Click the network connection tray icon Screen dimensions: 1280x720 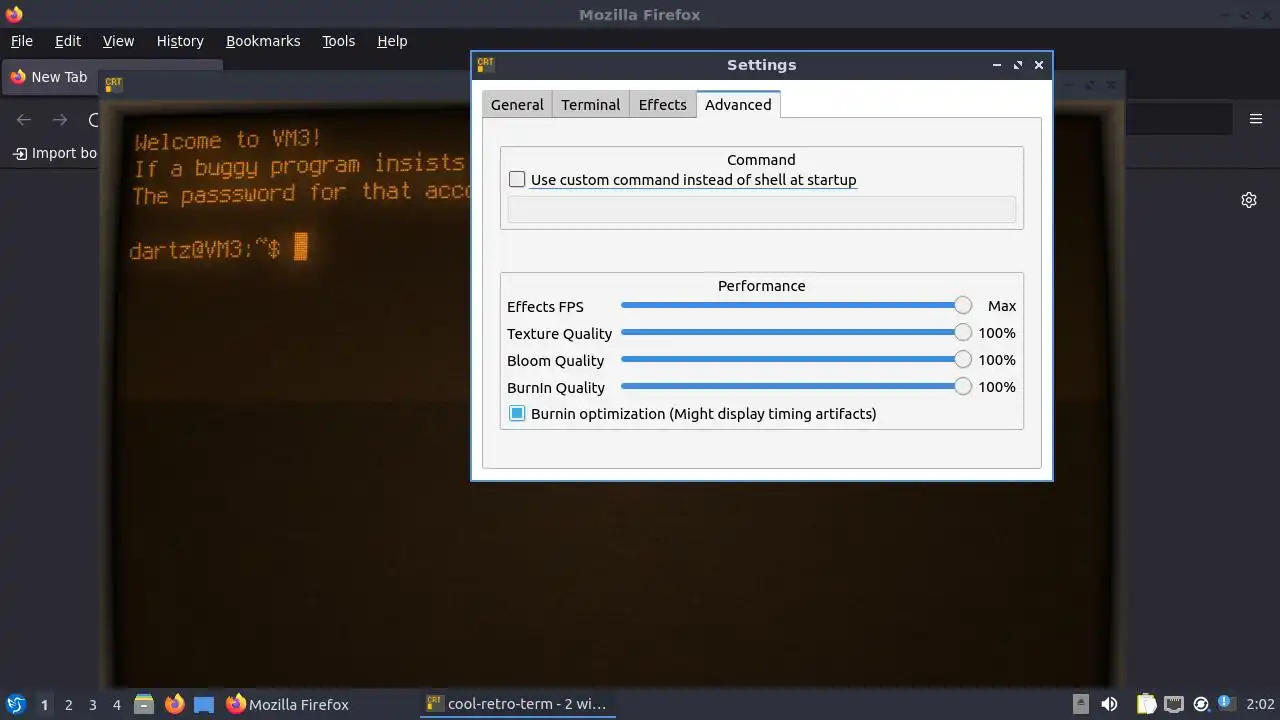coord(1174,704)
